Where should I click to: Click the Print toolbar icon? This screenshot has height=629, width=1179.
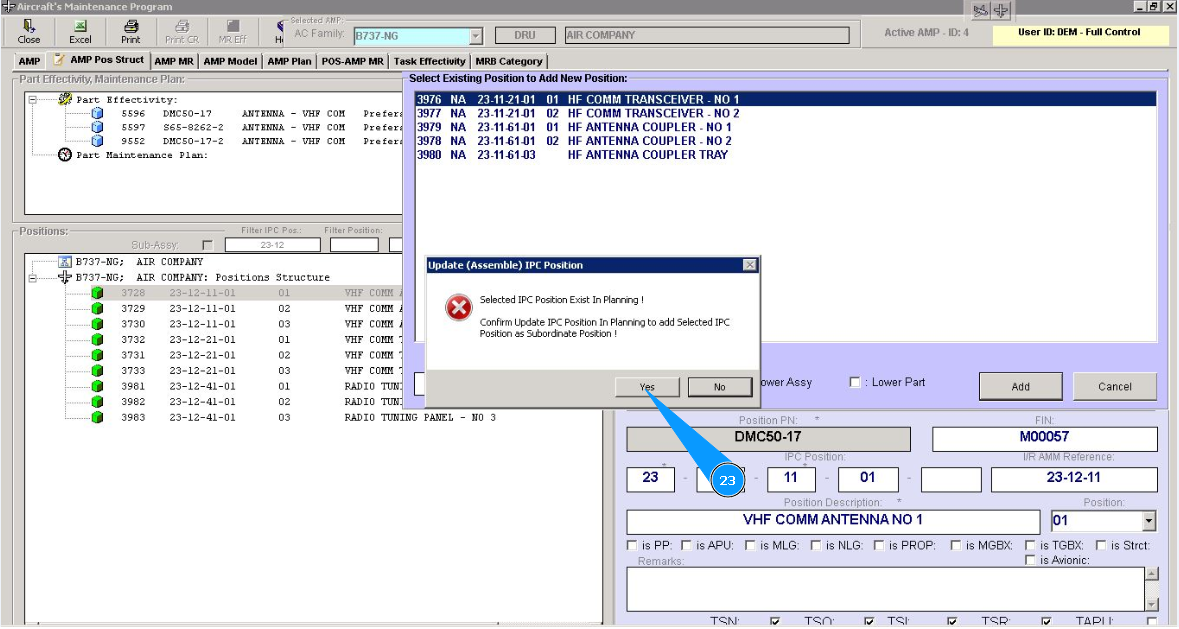coord(131,31)
